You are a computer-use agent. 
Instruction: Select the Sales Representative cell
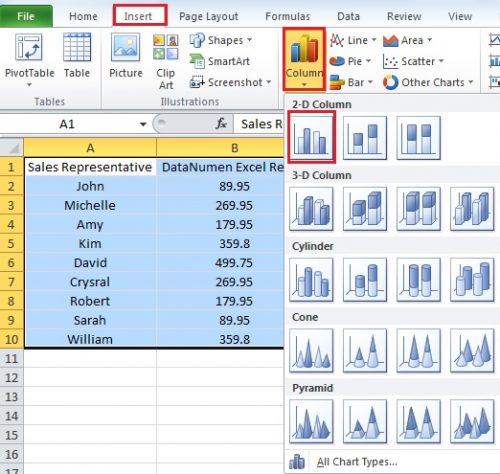[x=90, y=167]
